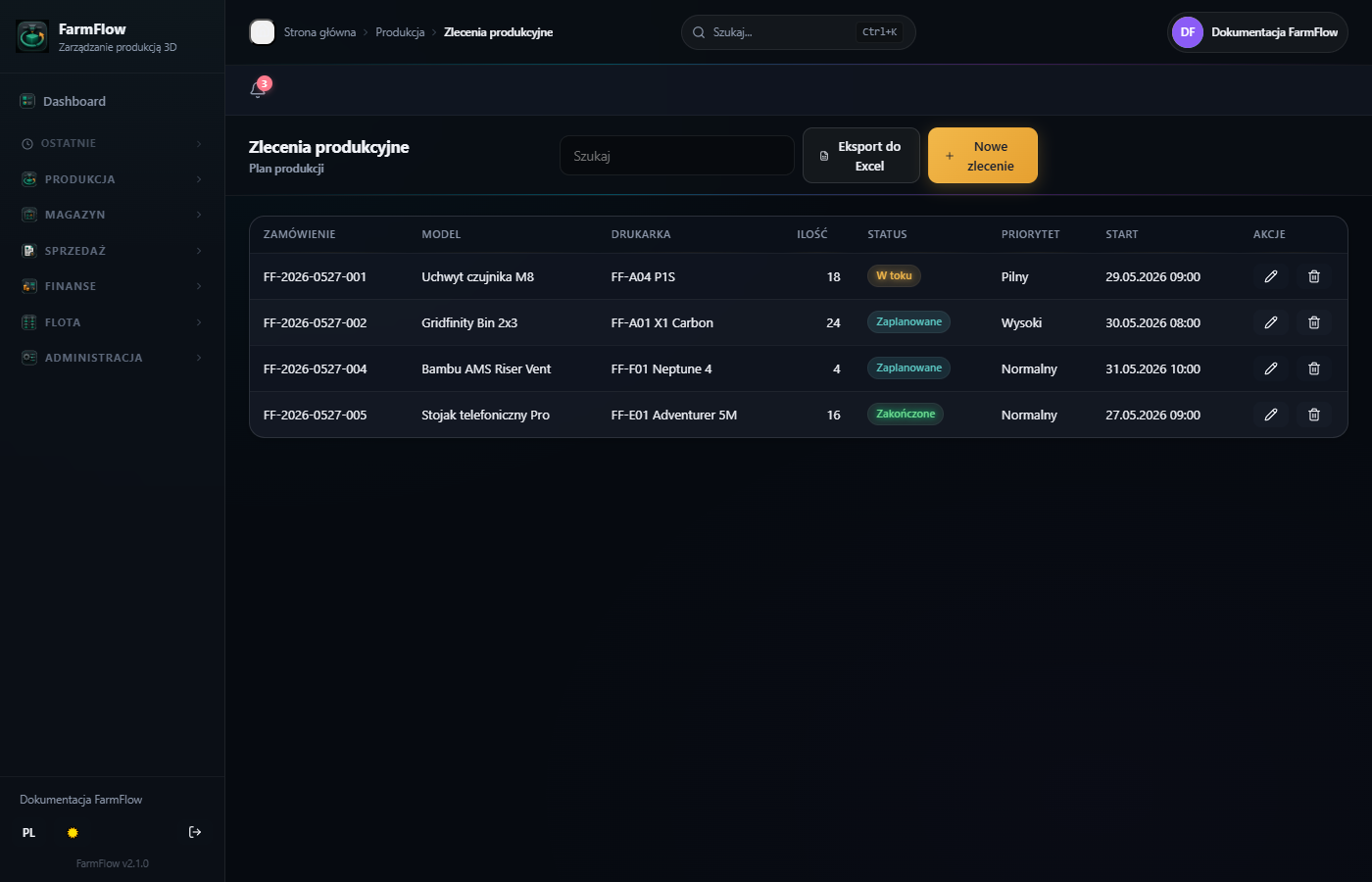The image size is (1372, 882).
Task: Click the FF-E01 Adventurer 5M printer cell
Action: pyautogui.click(x=674, y=415)
